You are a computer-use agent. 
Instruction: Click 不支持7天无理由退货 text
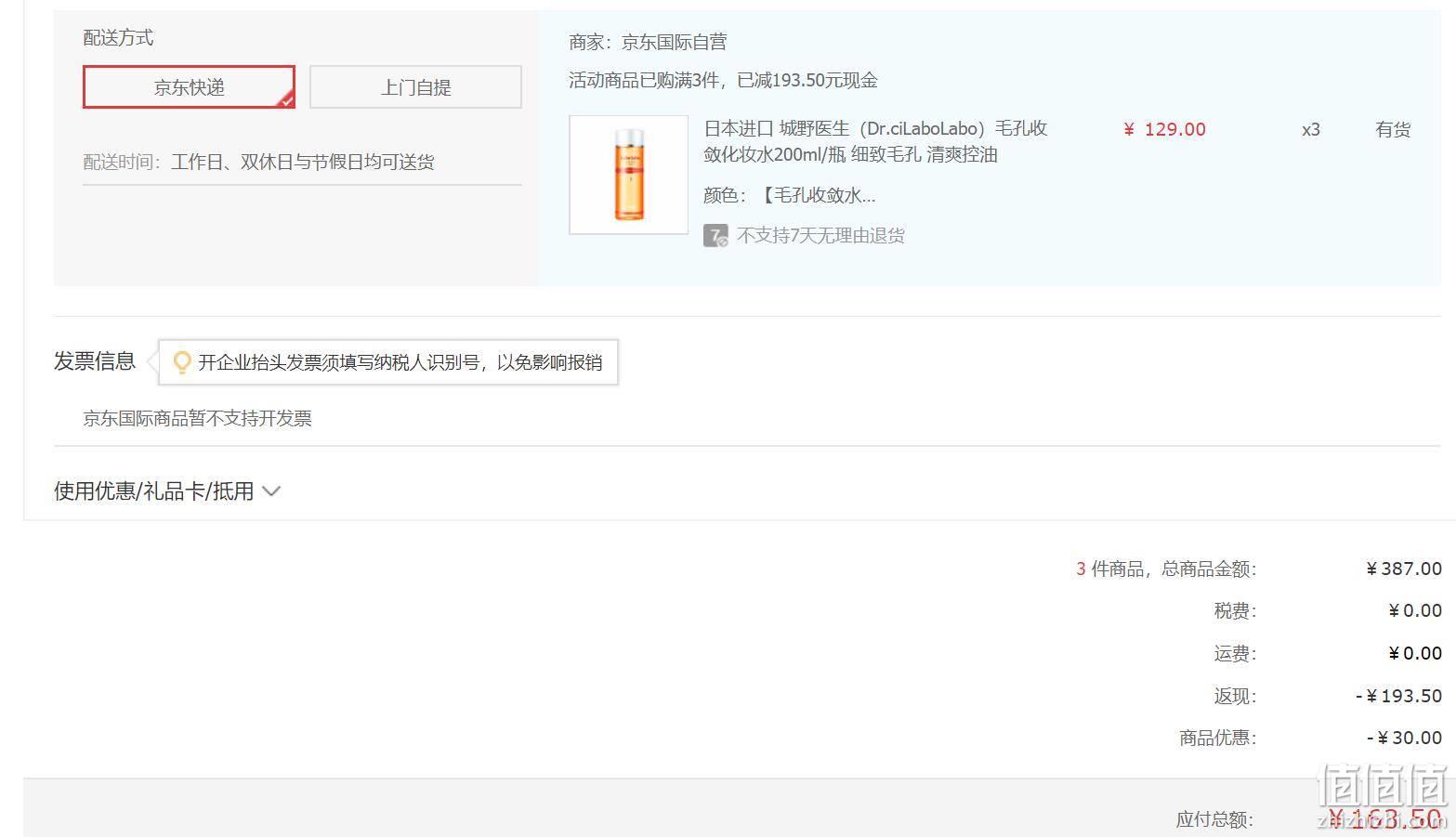click(x=820, y=236)
